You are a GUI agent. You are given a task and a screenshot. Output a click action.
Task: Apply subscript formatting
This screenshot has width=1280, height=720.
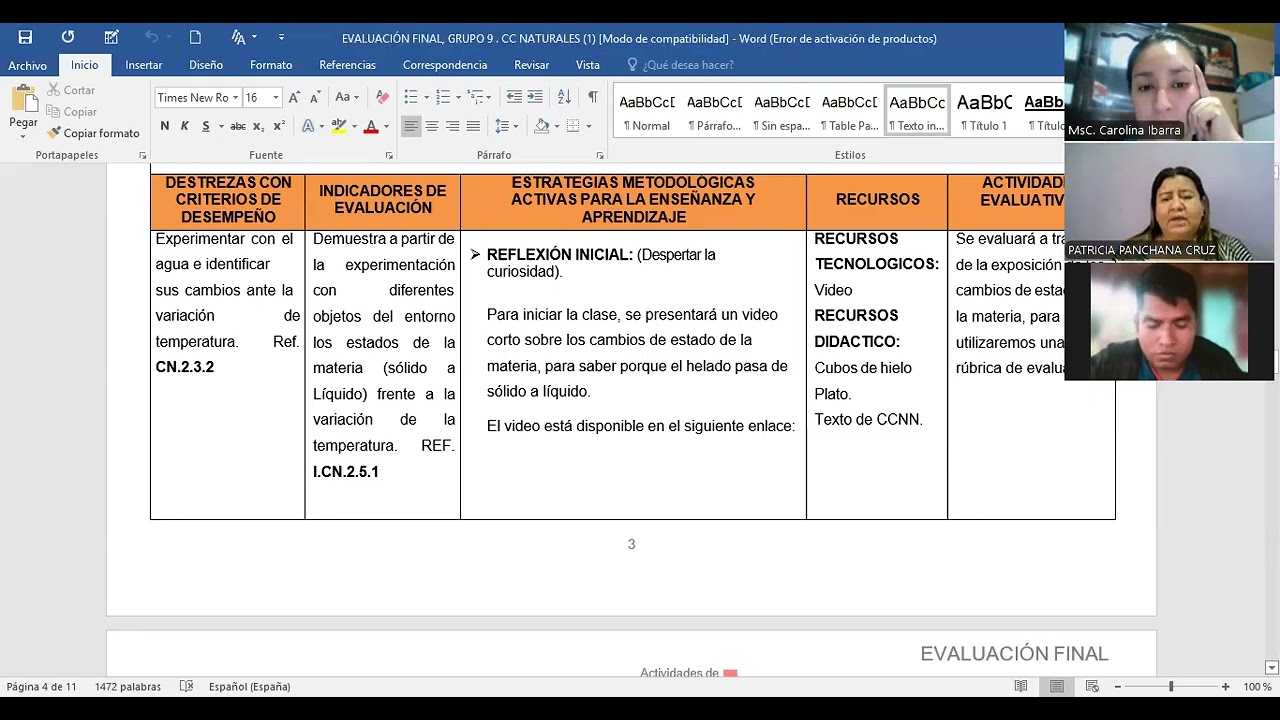[x=258, y=126]
